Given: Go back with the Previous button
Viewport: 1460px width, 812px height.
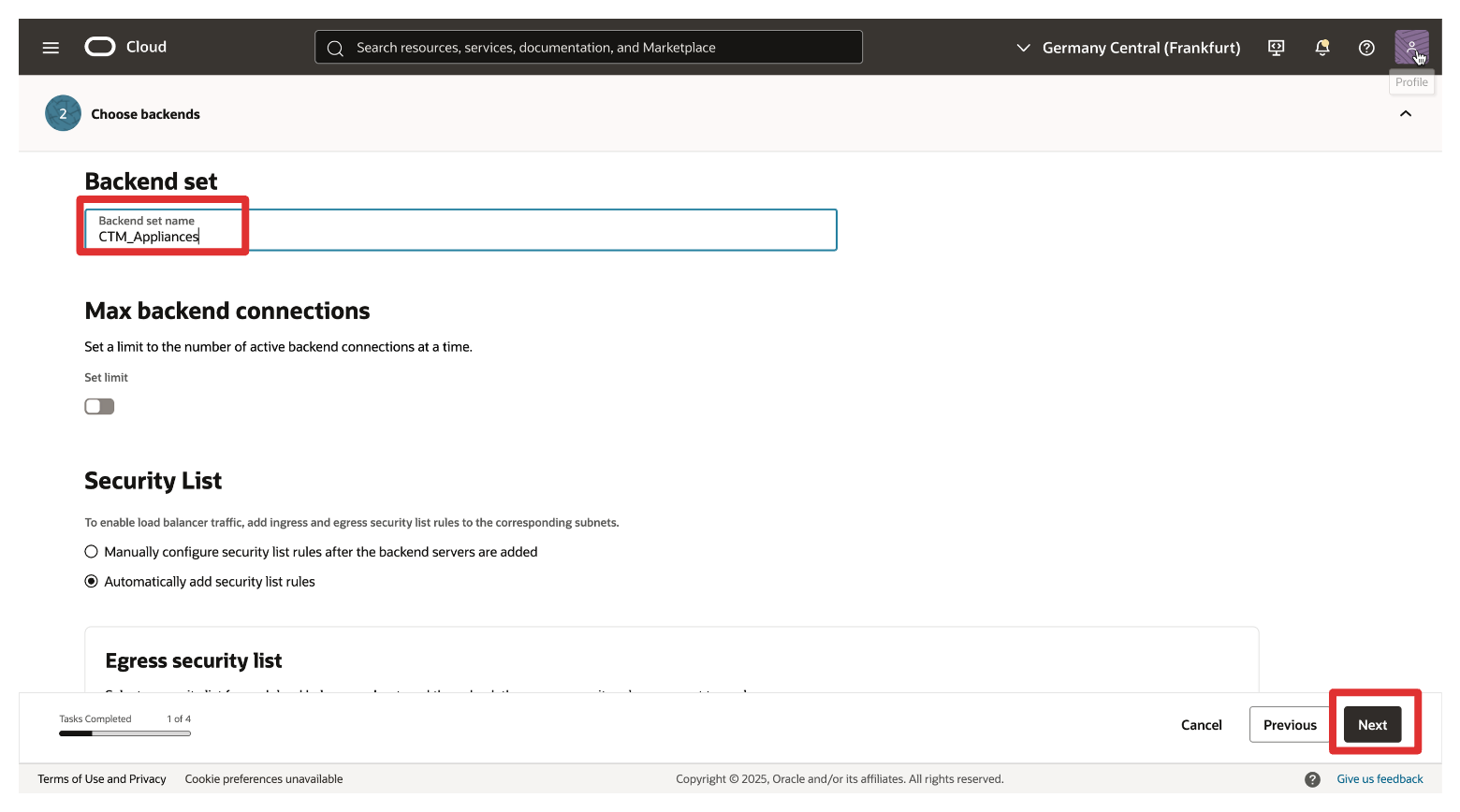Looking at the screenshot, I should point(1289,725).
